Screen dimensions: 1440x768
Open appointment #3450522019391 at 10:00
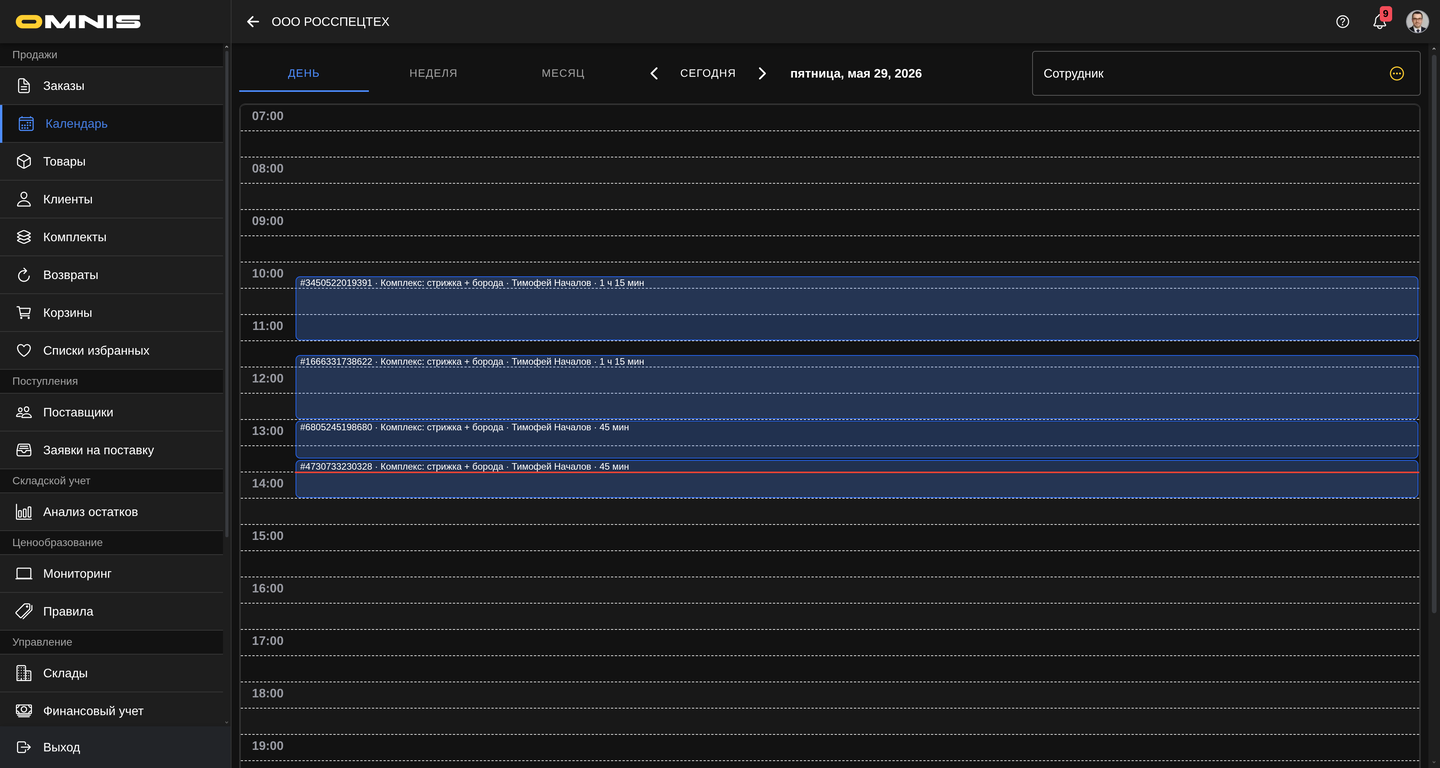click(857, 309)
